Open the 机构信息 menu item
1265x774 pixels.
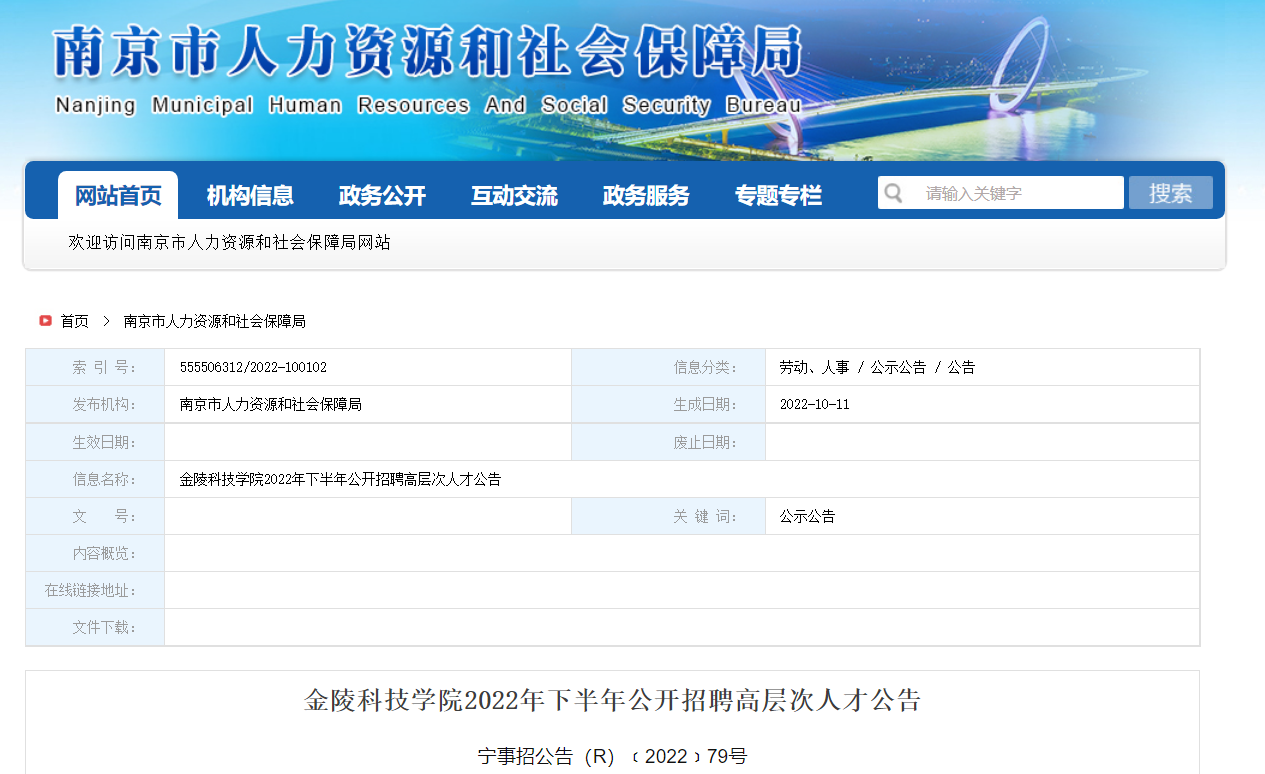250,196
